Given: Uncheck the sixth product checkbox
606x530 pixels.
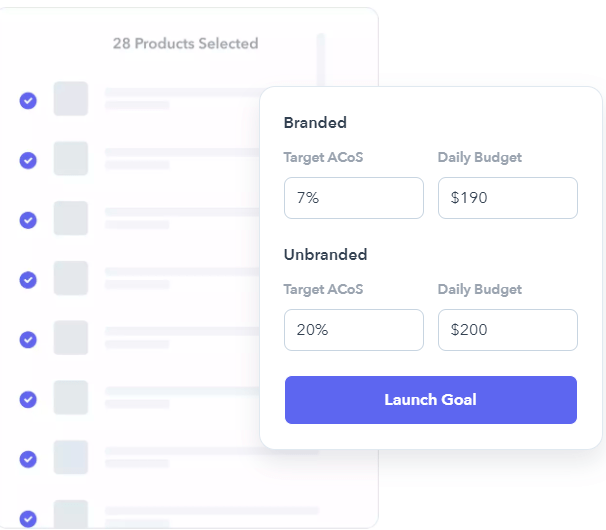Looking at the screenshot, I should [28, 399].
